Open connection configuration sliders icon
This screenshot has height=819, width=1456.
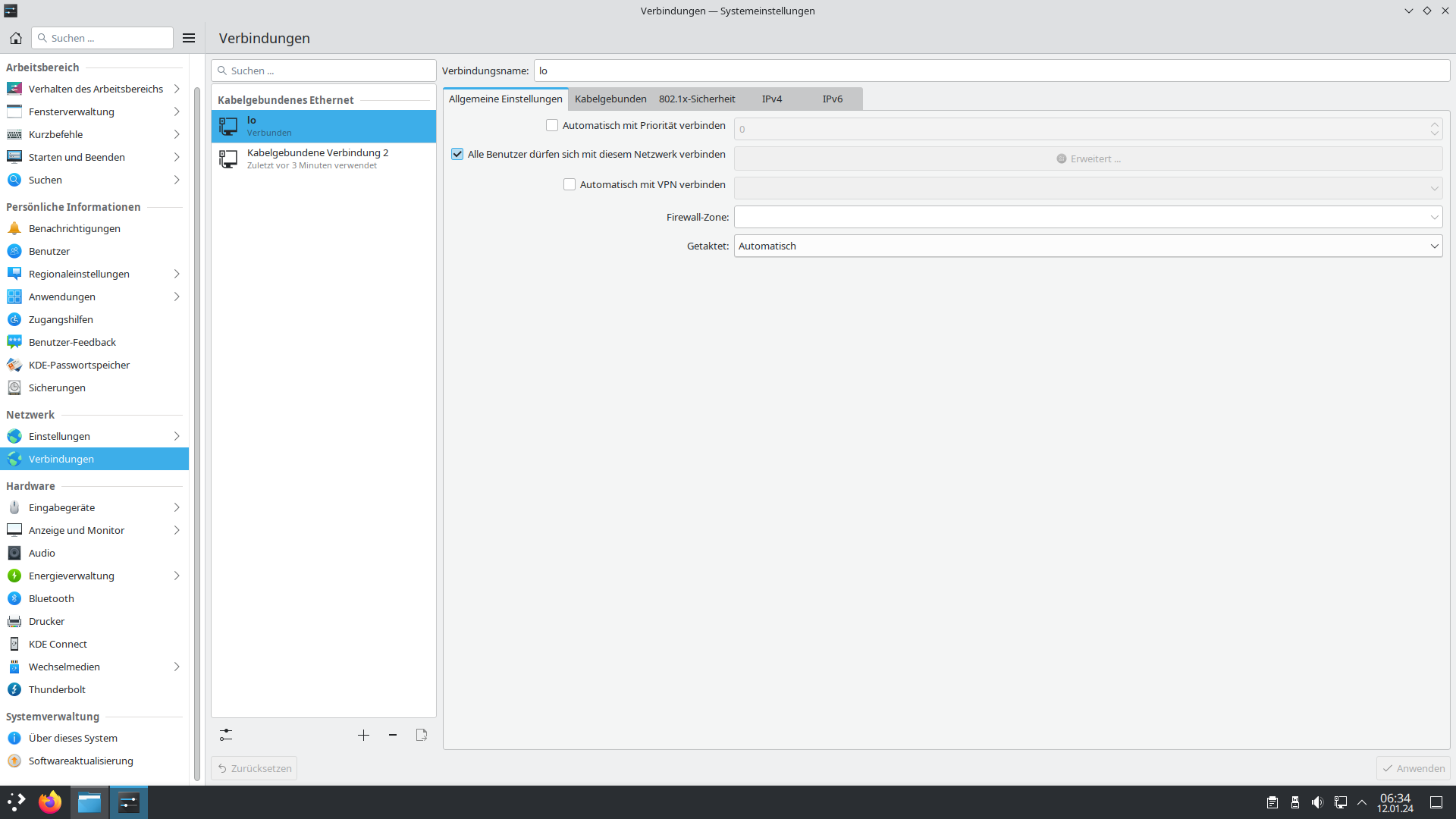(x=226, y=735)
